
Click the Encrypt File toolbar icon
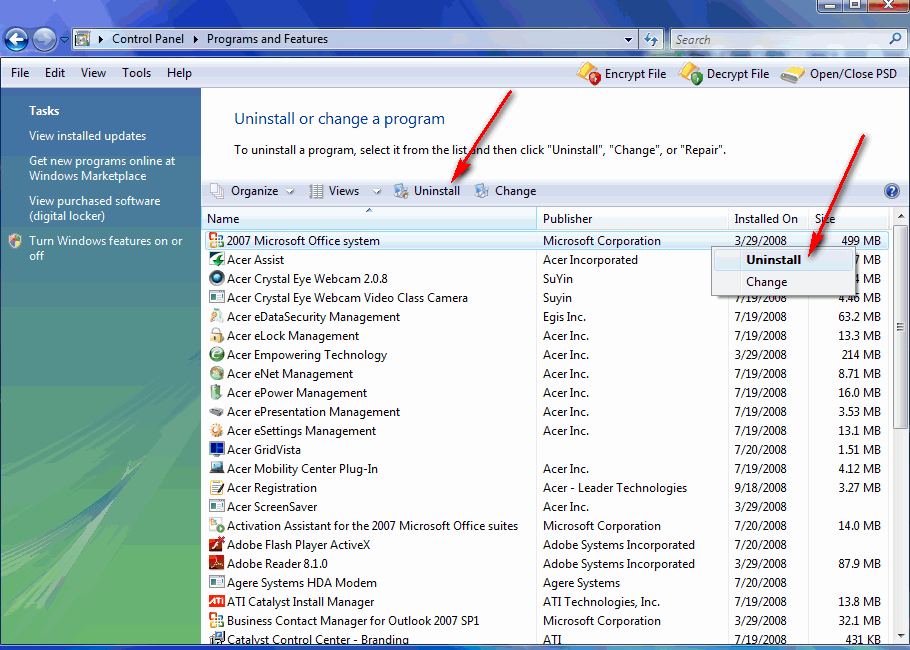point(588,74)
